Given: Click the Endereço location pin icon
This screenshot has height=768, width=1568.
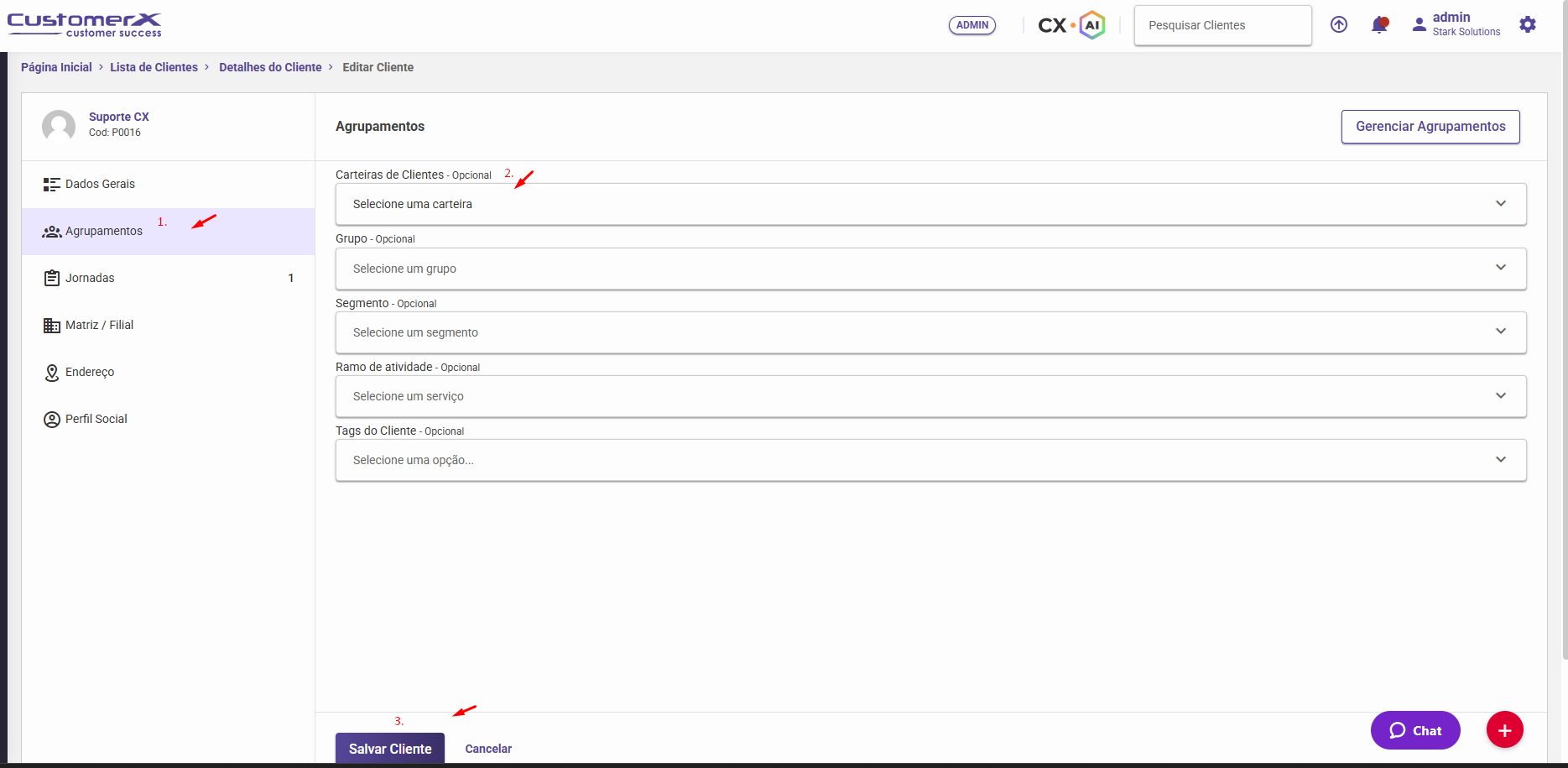Looking at the screenshot, I should pos(52,373).
